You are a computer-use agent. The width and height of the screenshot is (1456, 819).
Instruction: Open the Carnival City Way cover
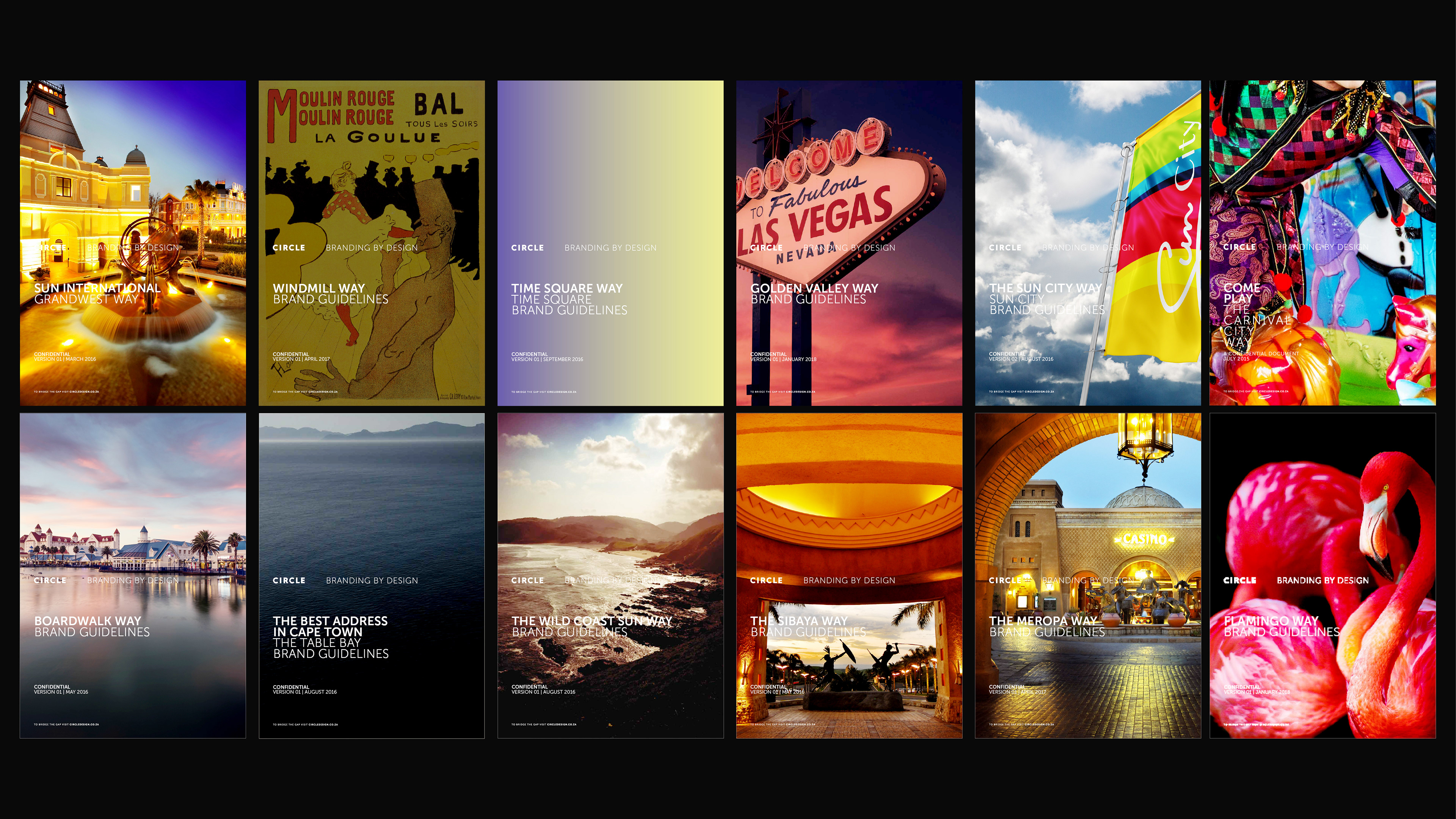click(x=1323, y=243)
